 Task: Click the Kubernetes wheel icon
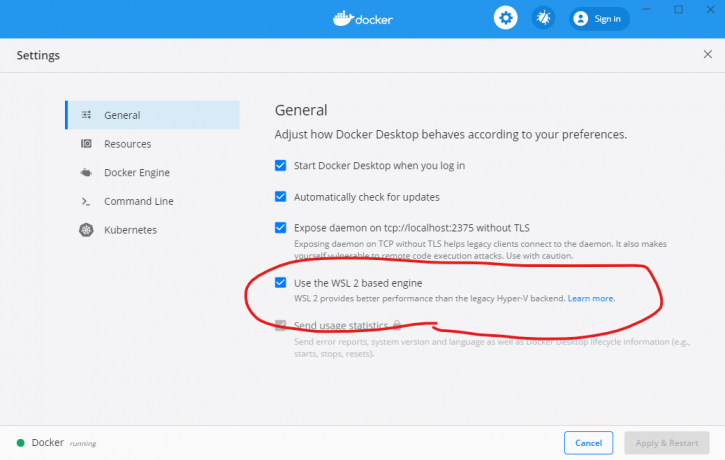[x=86, y=230]
